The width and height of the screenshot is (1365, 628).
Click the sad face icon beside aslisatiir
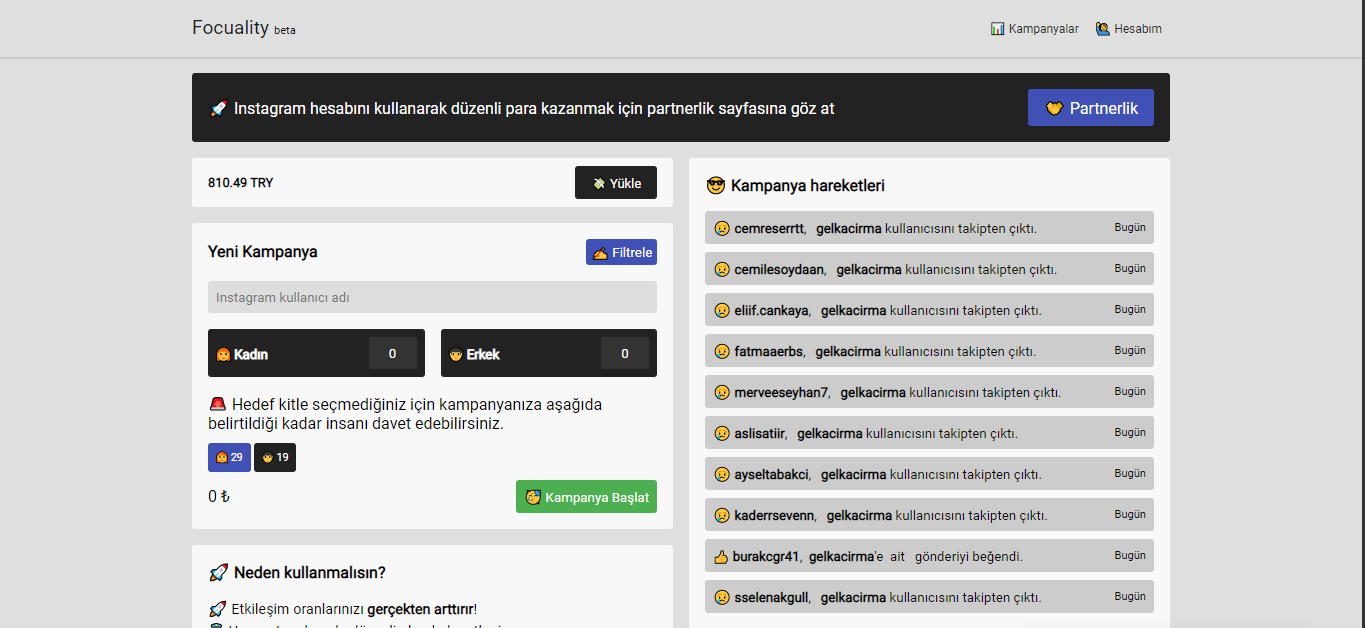721,433
